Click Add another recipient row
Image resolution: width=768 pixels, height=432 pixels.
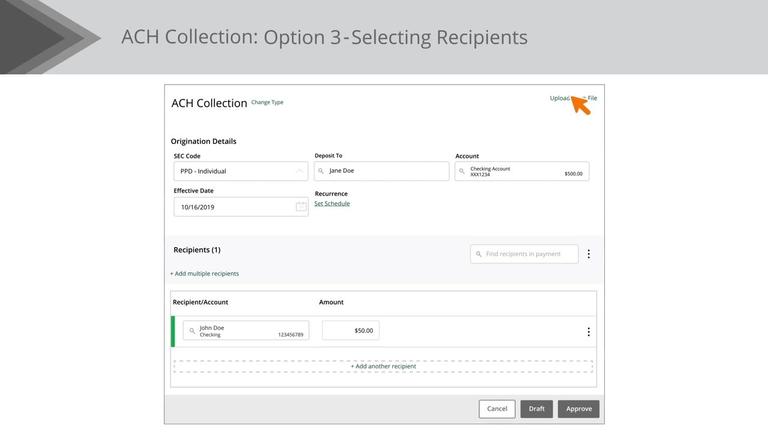[383, 366]
